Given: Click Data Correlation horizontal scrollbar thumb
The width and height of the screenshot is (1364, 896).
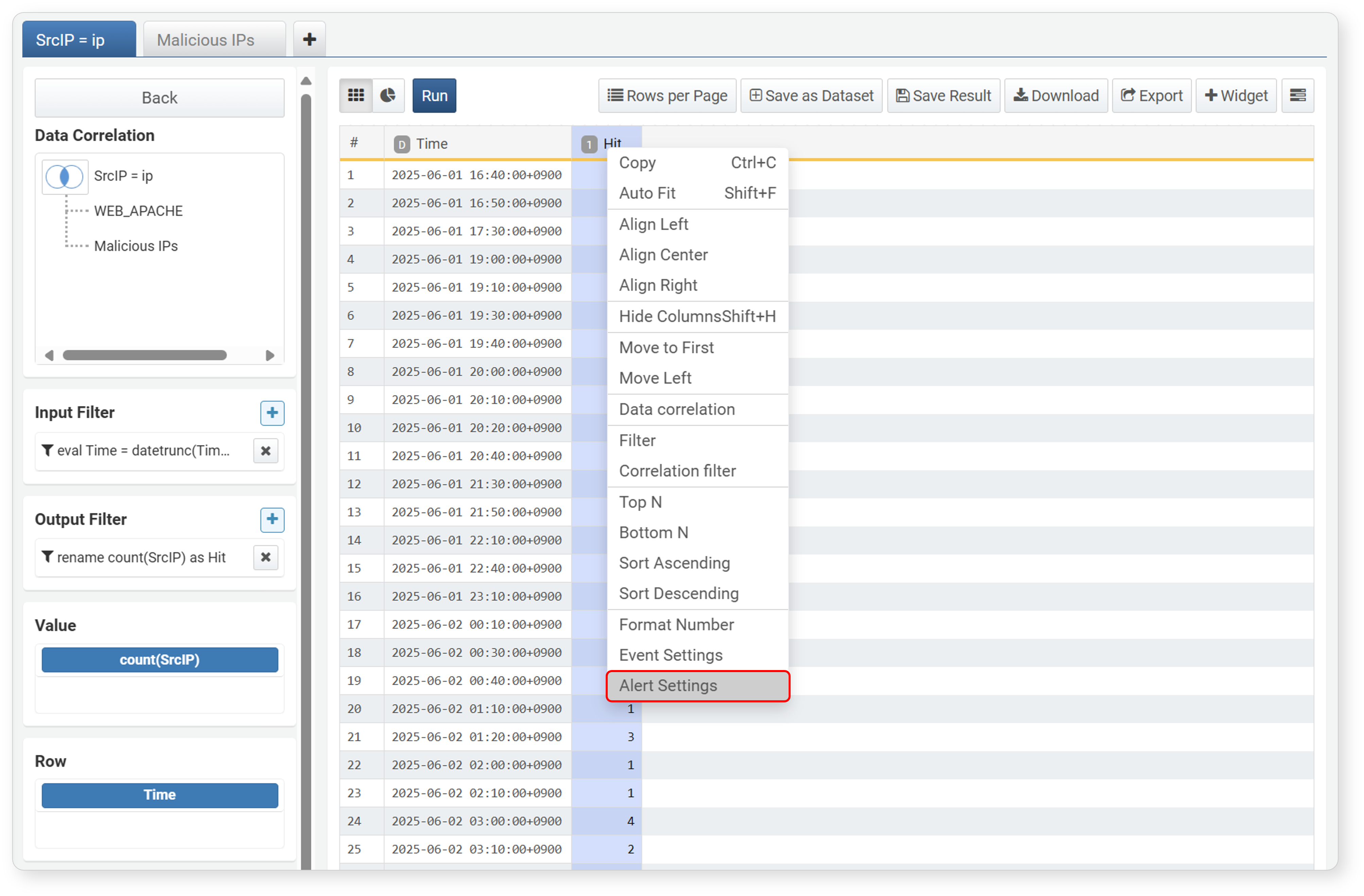Looking at the screenshot, I should tap(144, 355).
